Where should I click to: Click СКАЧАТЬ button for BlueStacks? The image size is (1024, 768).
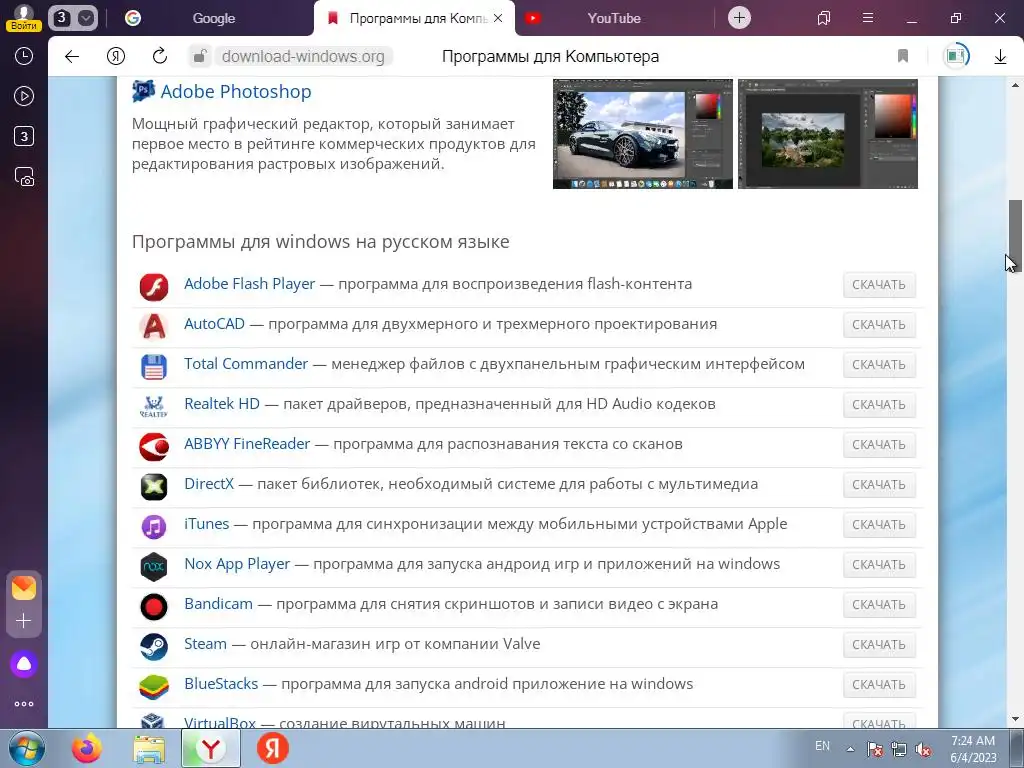[x=879, y=684]
